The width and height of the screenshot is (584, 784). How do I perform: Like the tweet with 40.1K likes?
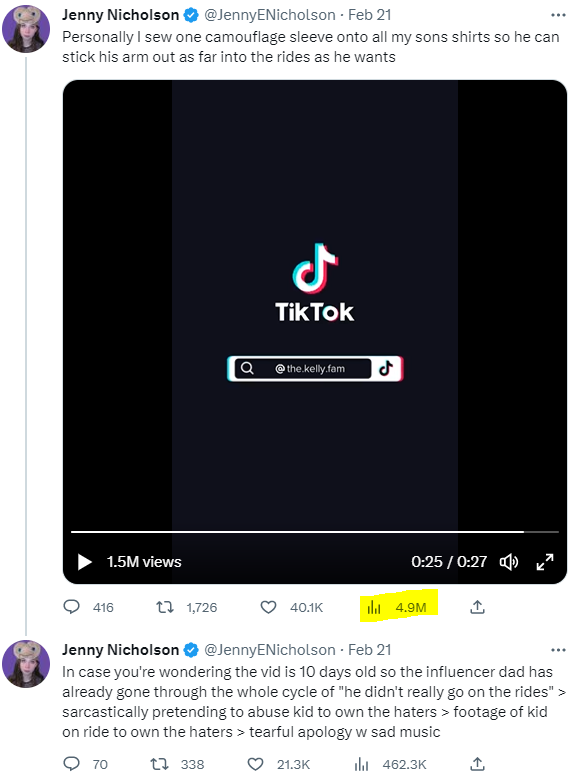click(268, 607)
